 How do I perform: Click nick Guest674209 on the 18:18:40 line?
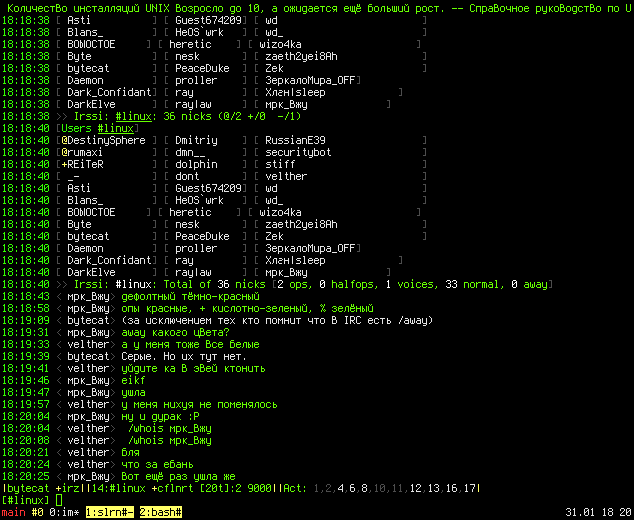pyautogui.click(x=208, y=188)
